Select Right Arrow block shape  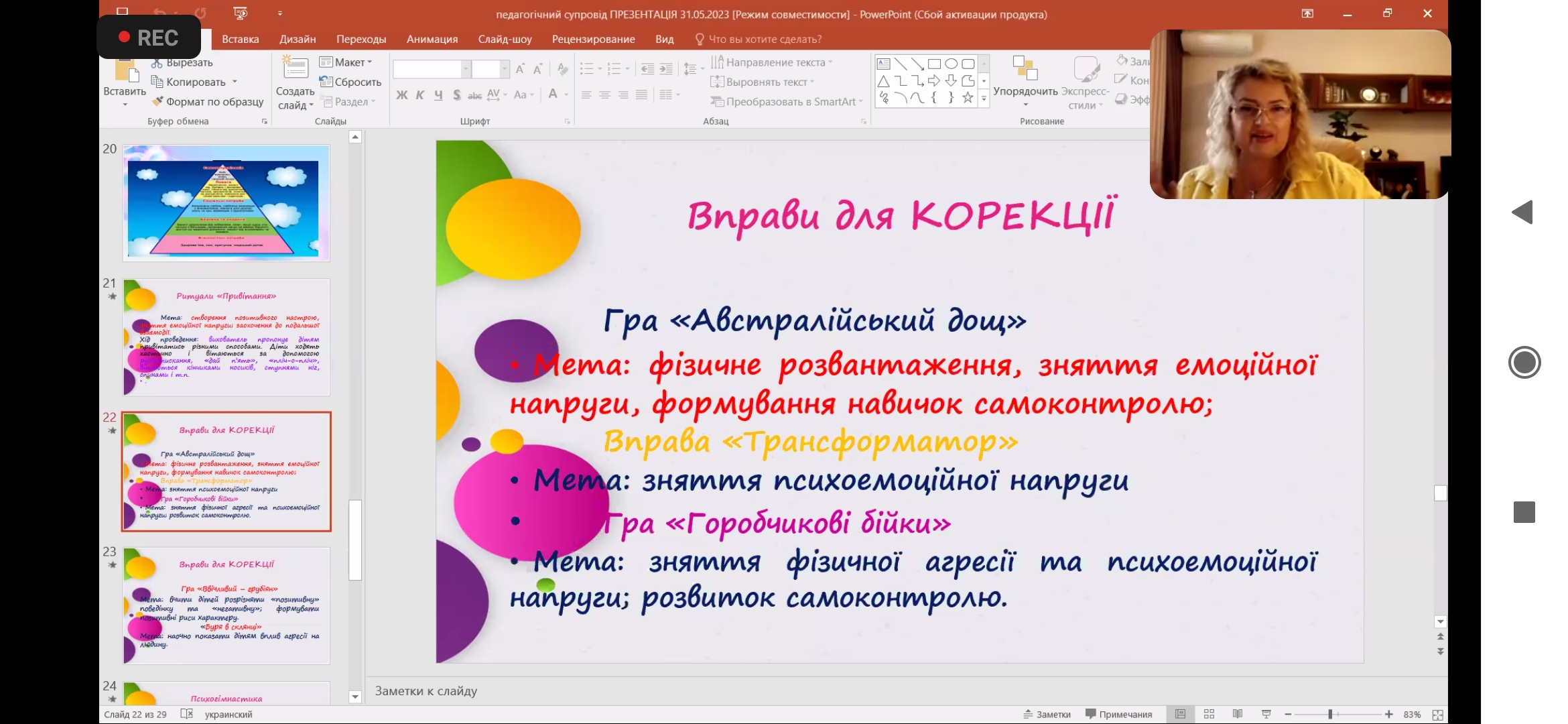934,81
